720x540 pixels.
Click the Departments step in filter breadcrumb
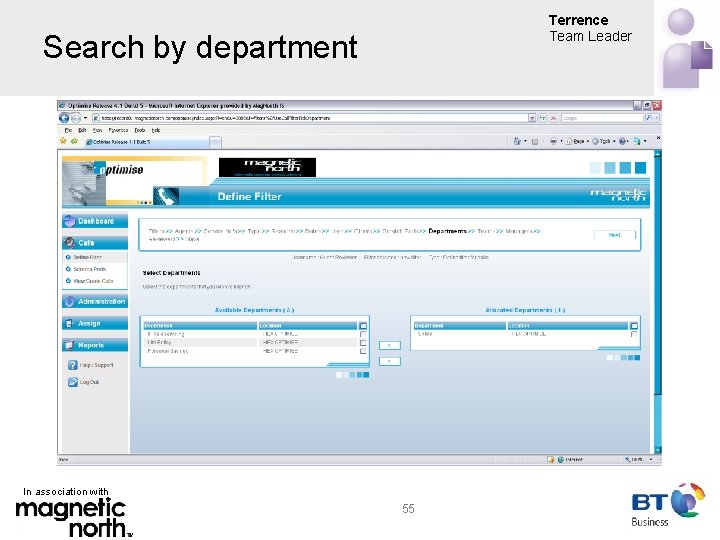click(447, 231)
